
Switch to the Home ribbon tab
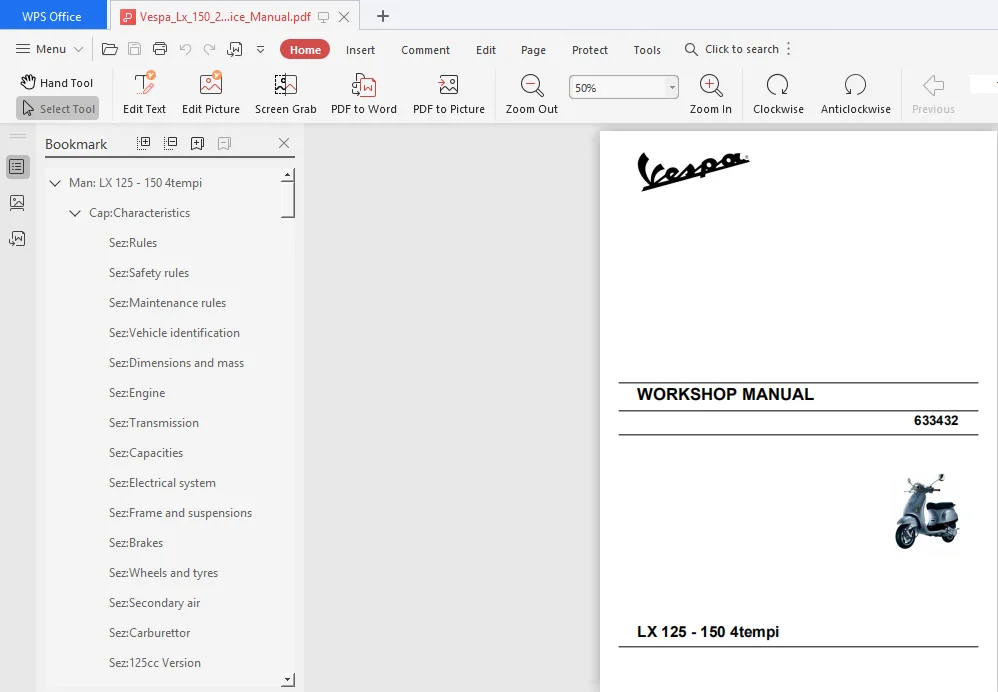tap(305, 50)
